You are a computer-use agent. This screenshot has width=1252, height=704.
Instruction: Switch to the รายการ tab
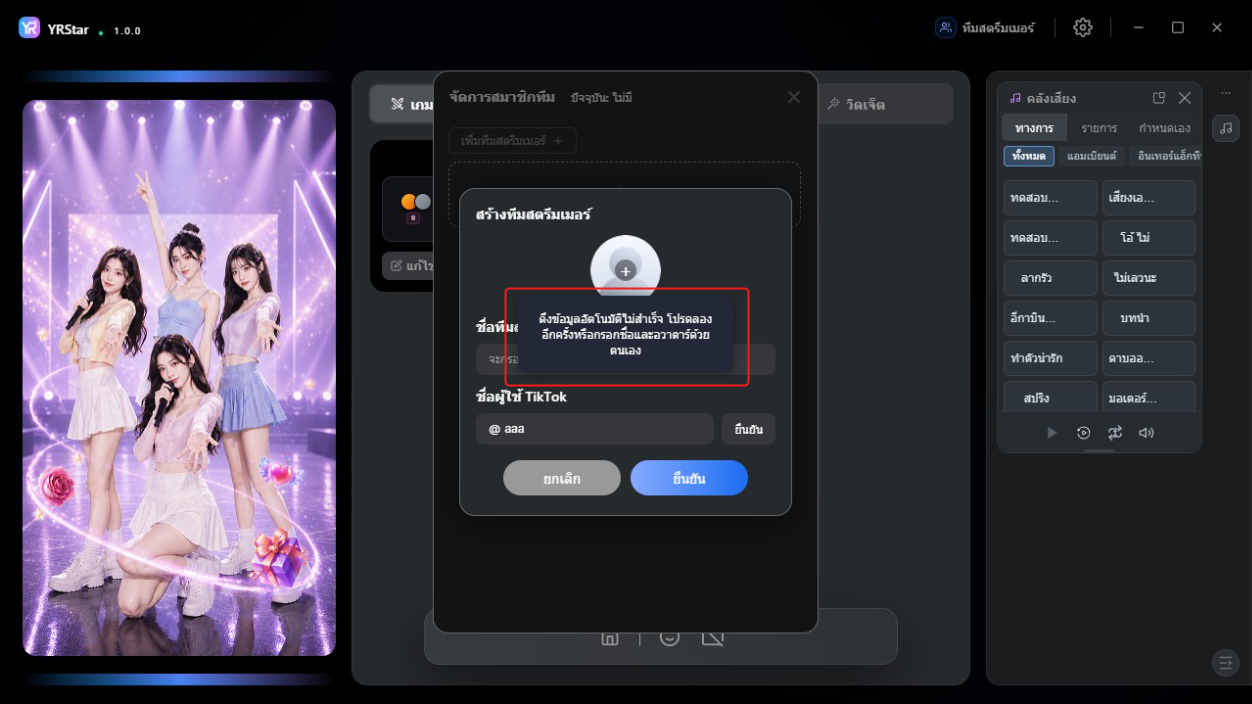coord(1099,128)
